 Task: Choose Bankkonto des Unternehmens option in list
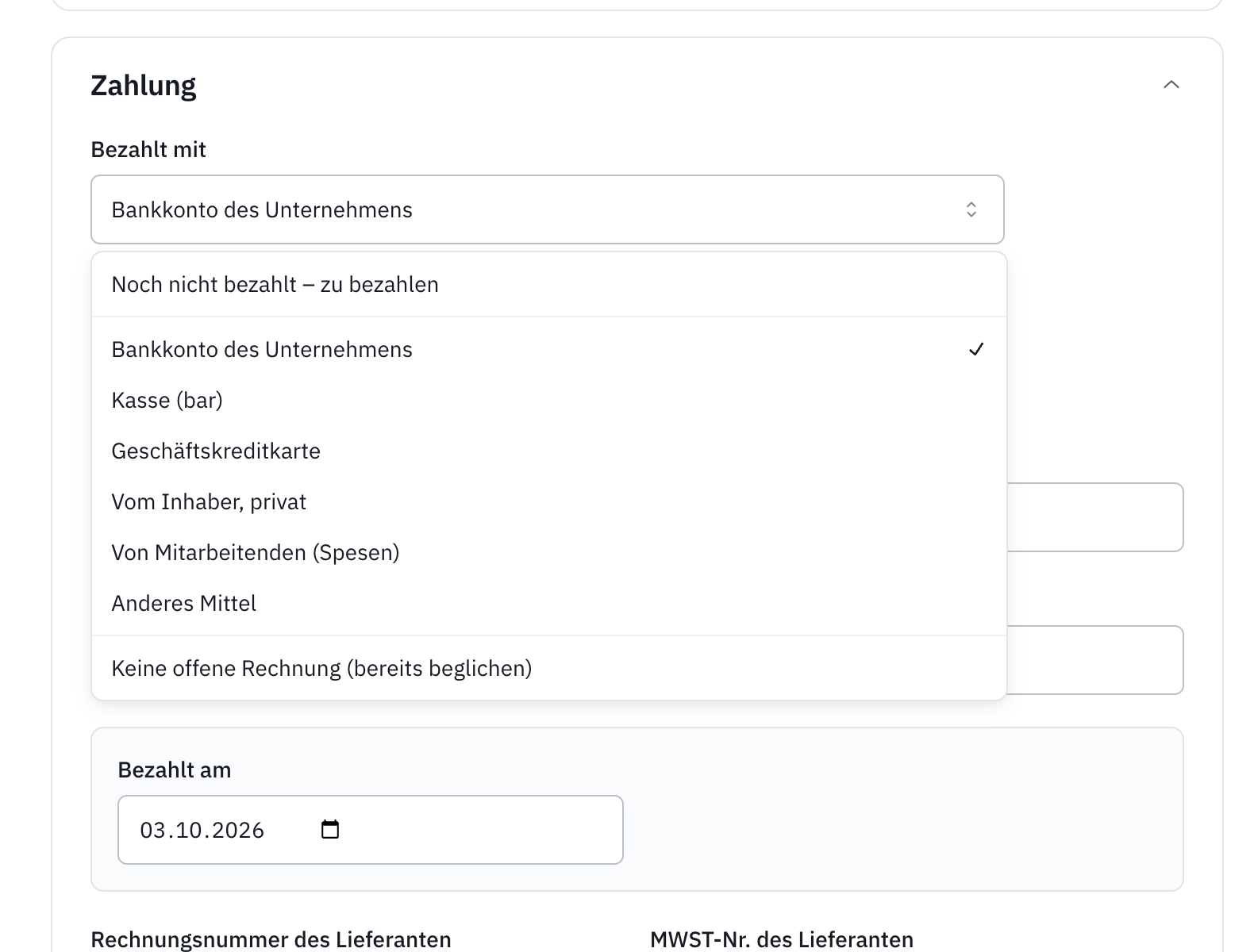(x=549, y=350)
